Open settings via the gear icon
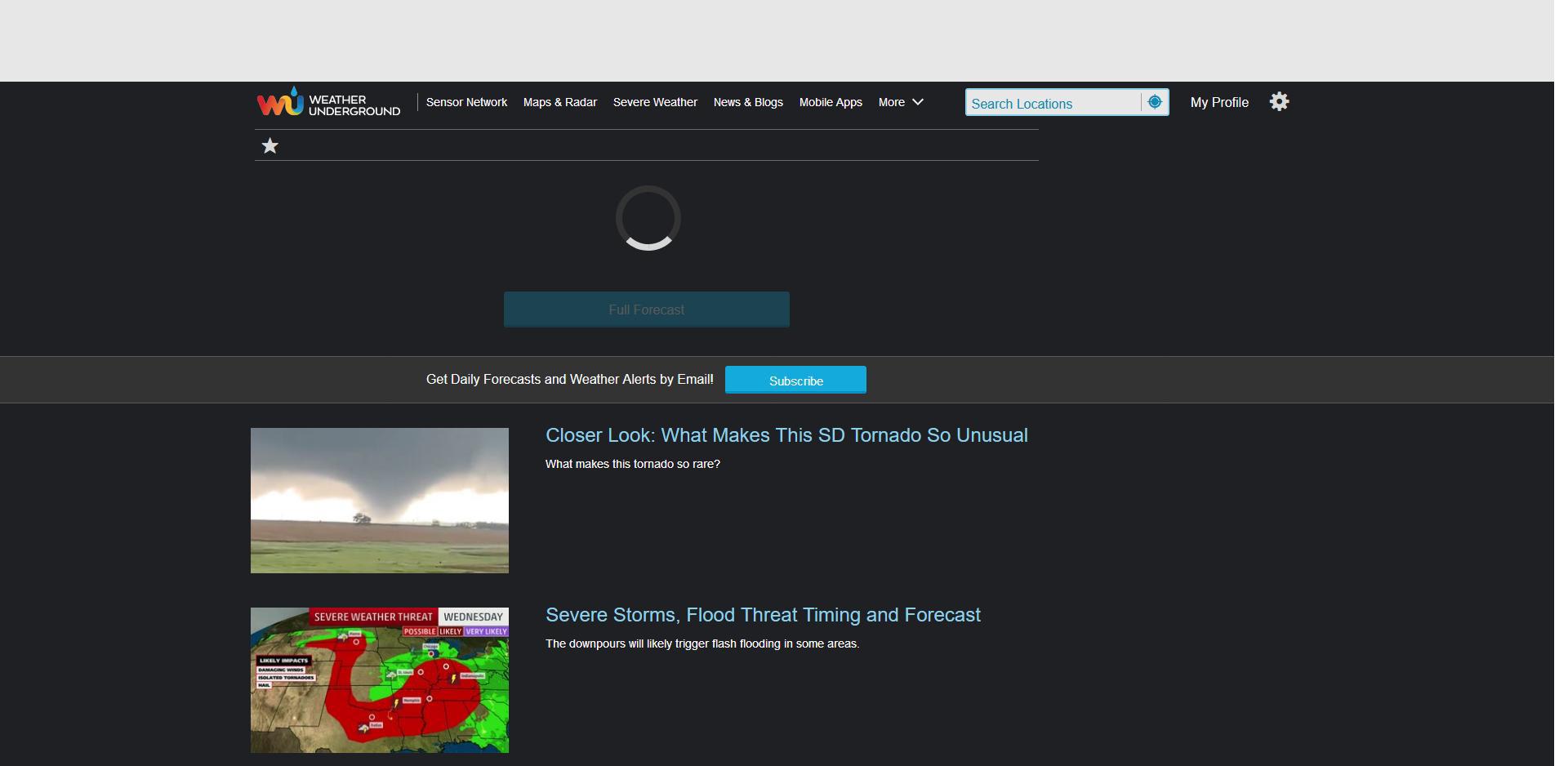The height and width of the screenshot is (766, 1568). click(1278, 100)
